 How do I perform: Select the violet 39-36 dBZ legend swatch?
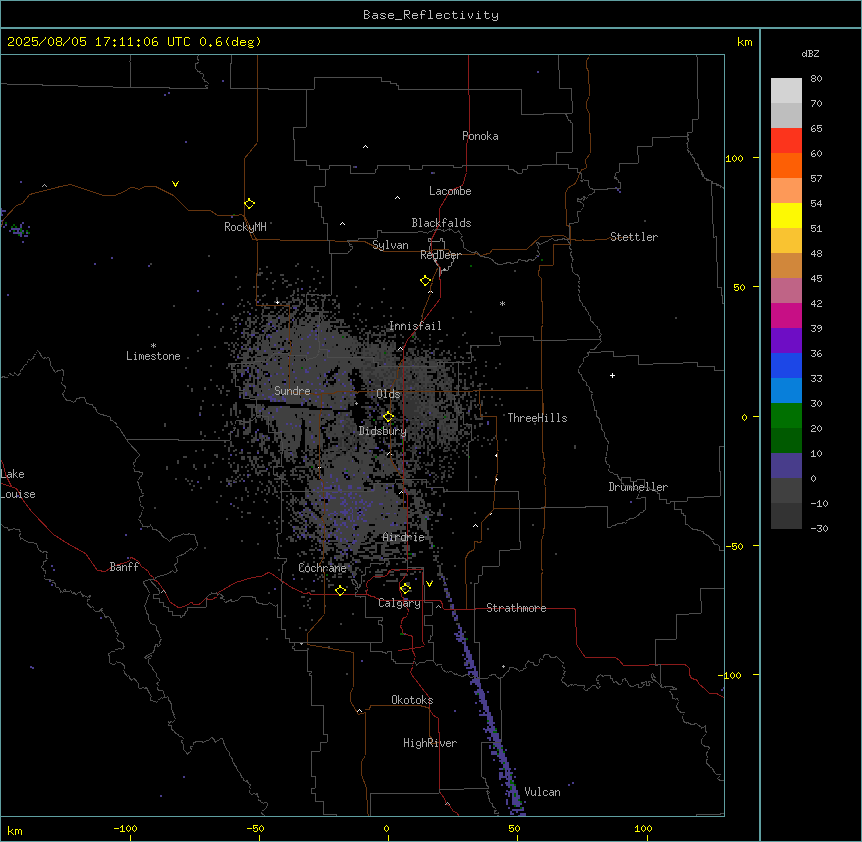coord(786,341)
